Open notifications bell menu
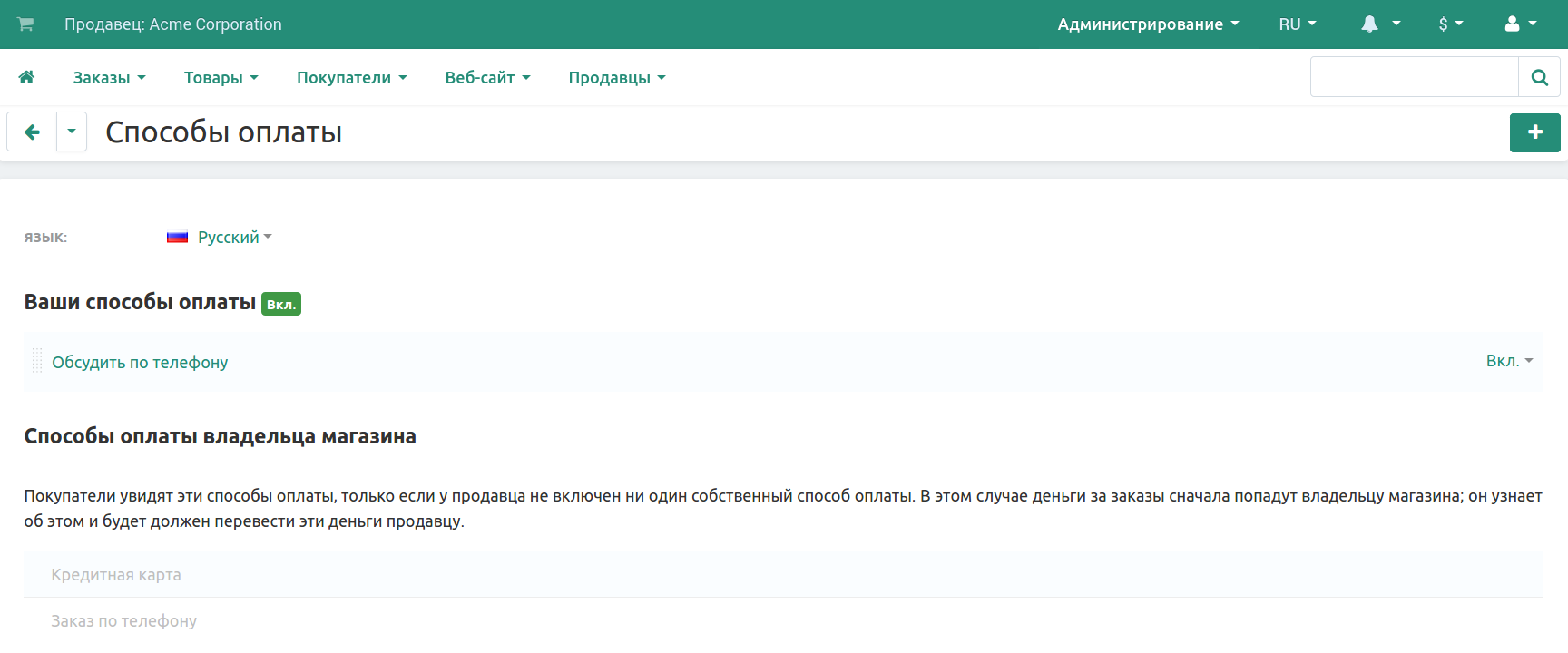This screenshot has width=1568, height=653. [1379, 24]
